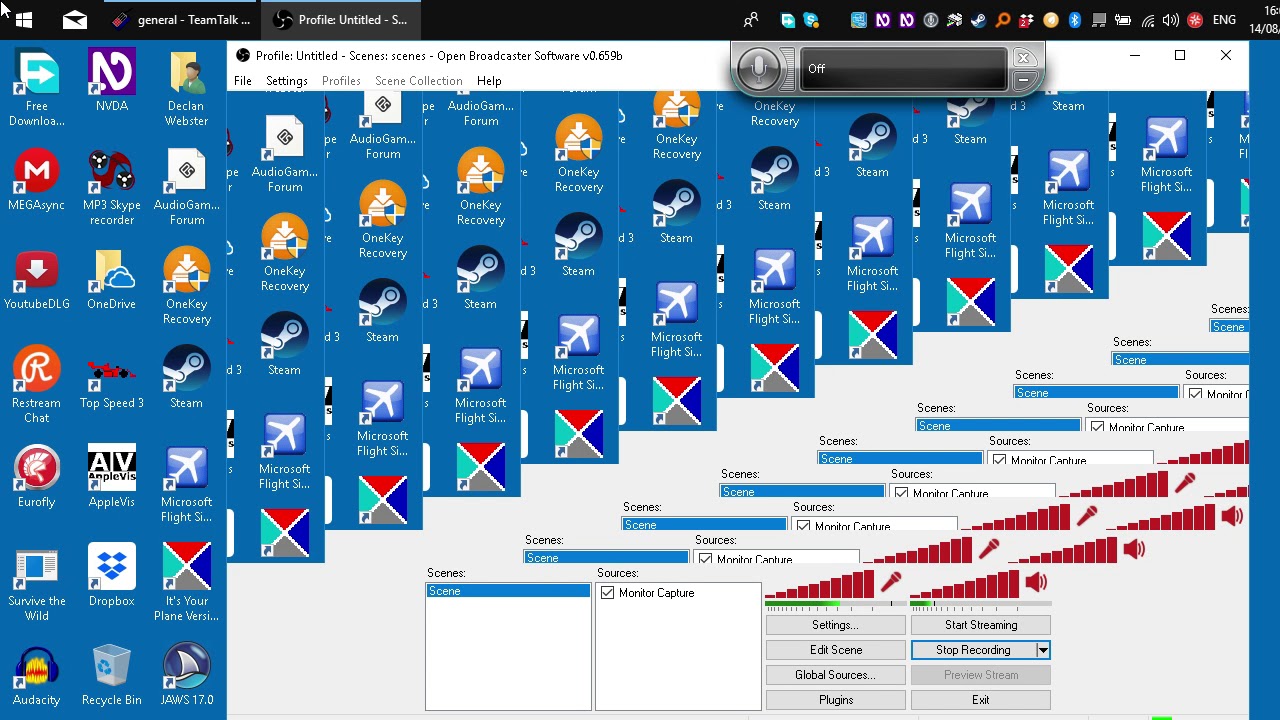Minimize the speech recognition bar

1024,81
